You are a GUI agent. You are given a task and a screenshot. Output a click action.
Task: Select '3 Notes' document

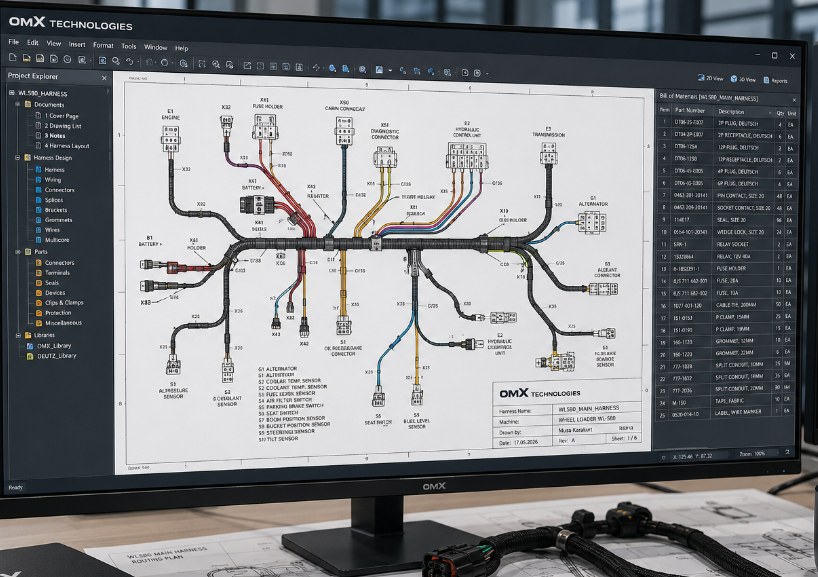[55, 136]
